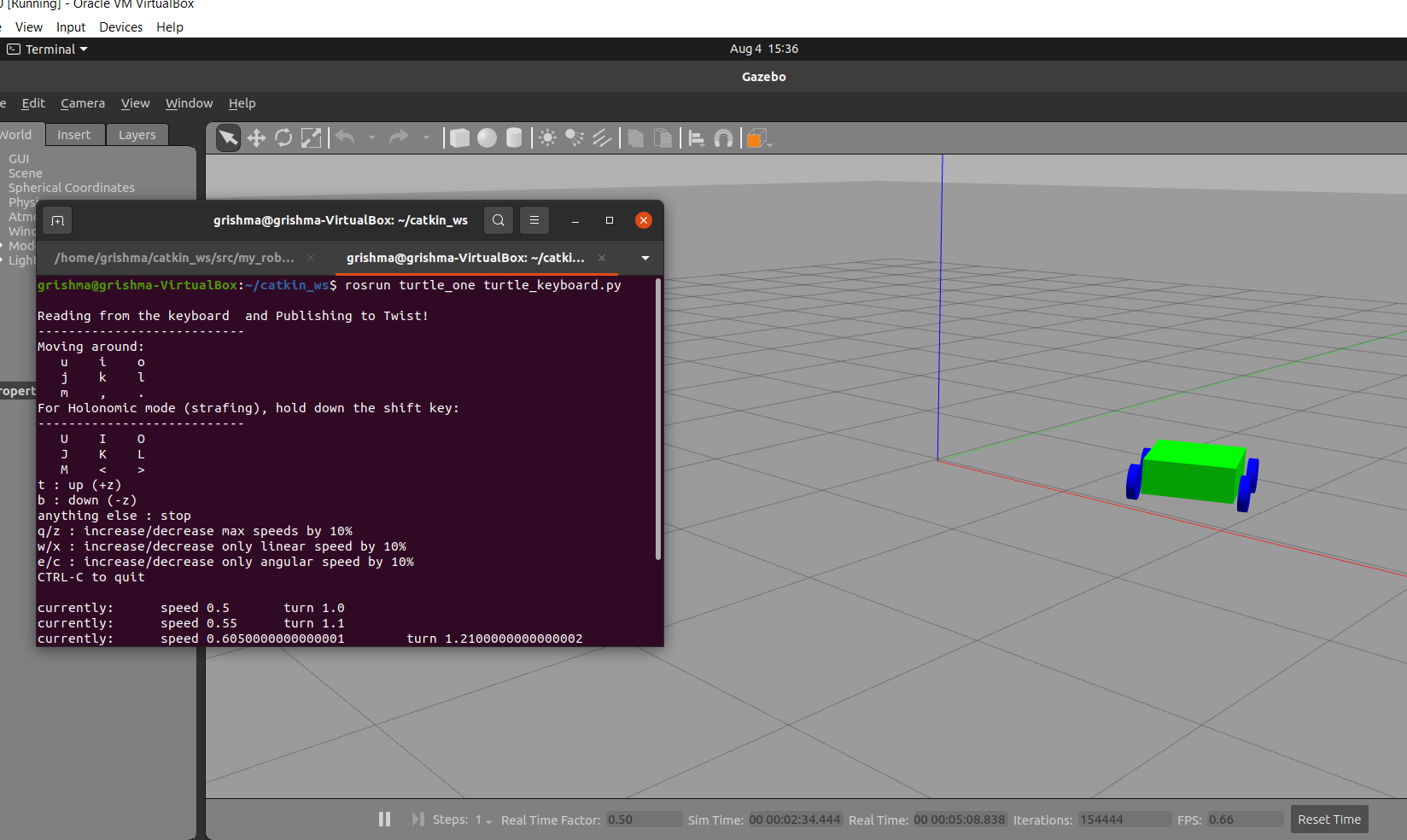Insert a box shape
Image resolution: width=1407 pixels, height=840 pixels.
459,137
